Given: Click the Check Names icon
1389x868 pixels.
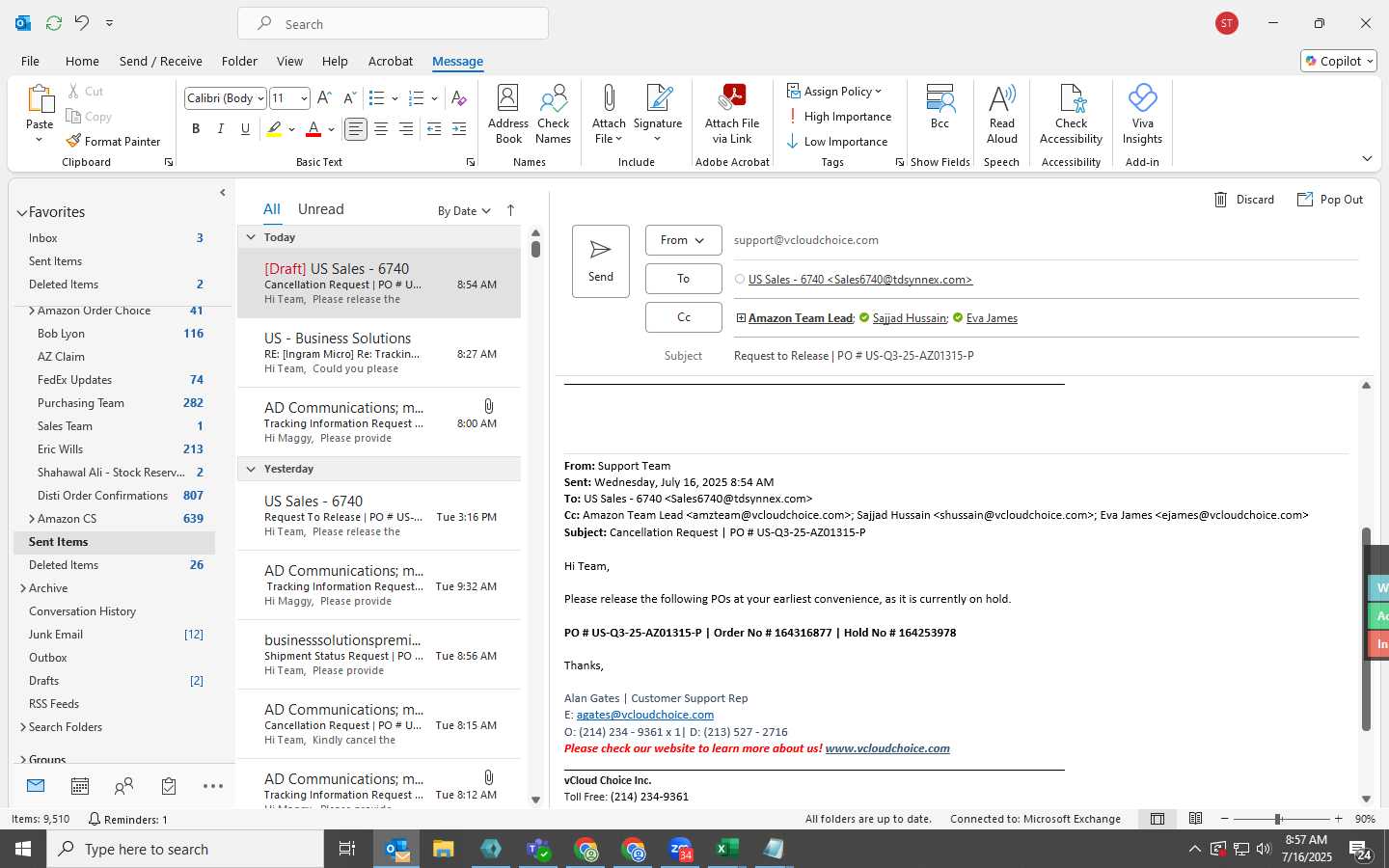Looking at the screenshot, I should click(x=554, y=115).
